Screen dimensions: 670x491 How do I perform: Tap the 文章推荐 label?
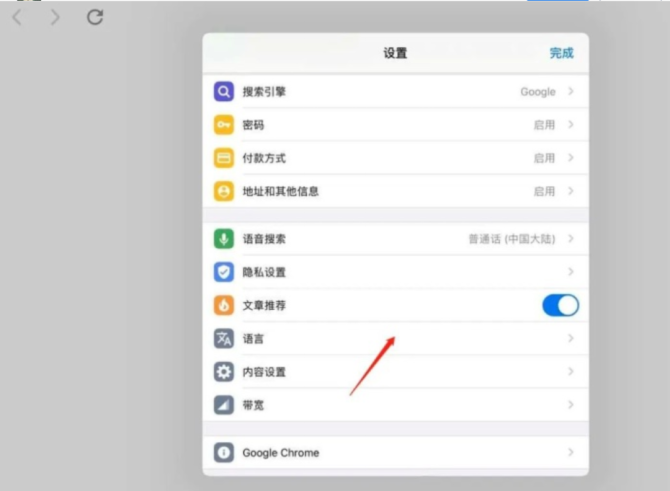(264, 306)
